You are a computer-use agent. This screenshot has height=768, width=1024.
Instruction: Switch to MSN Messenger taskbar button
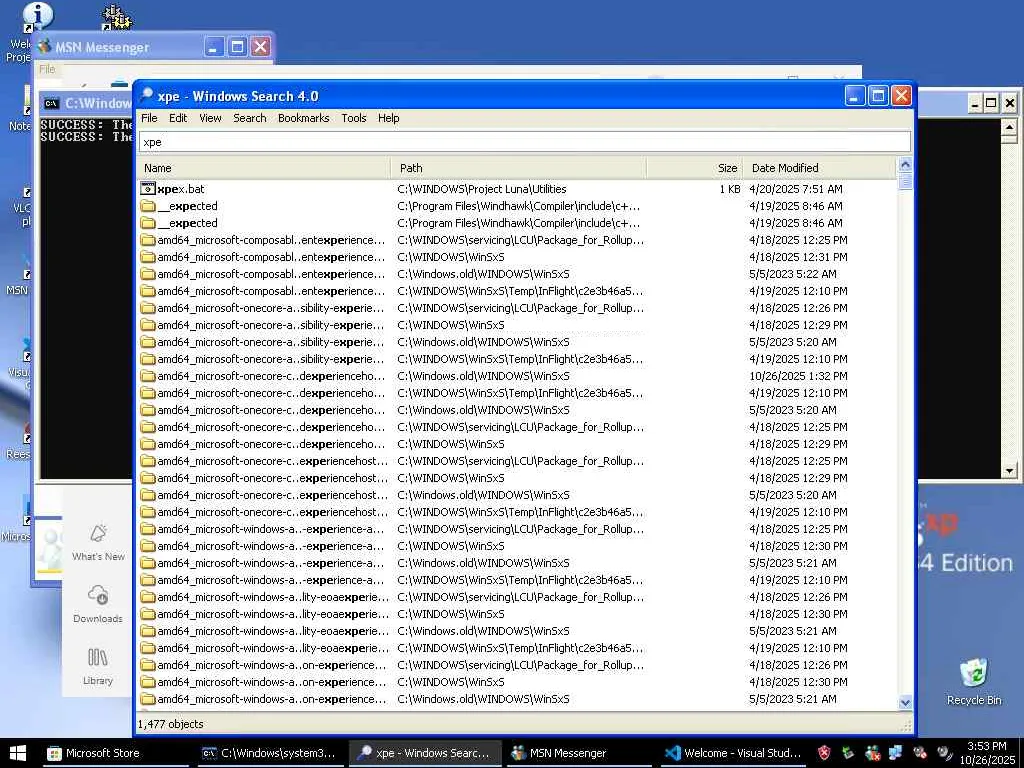[x=577, y=753]
